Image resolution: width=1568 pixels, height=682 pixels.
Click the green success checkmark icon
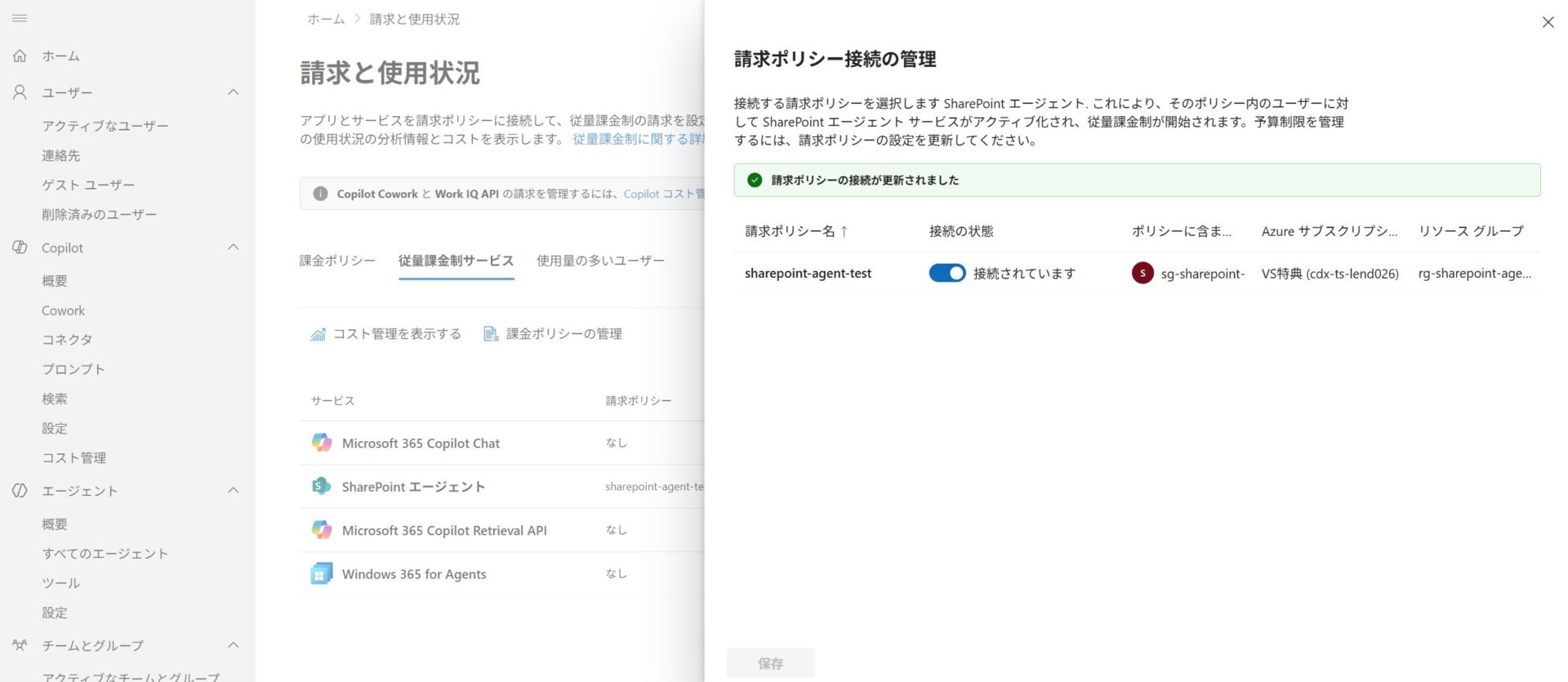pyautogui.click(x=755, y=180)
